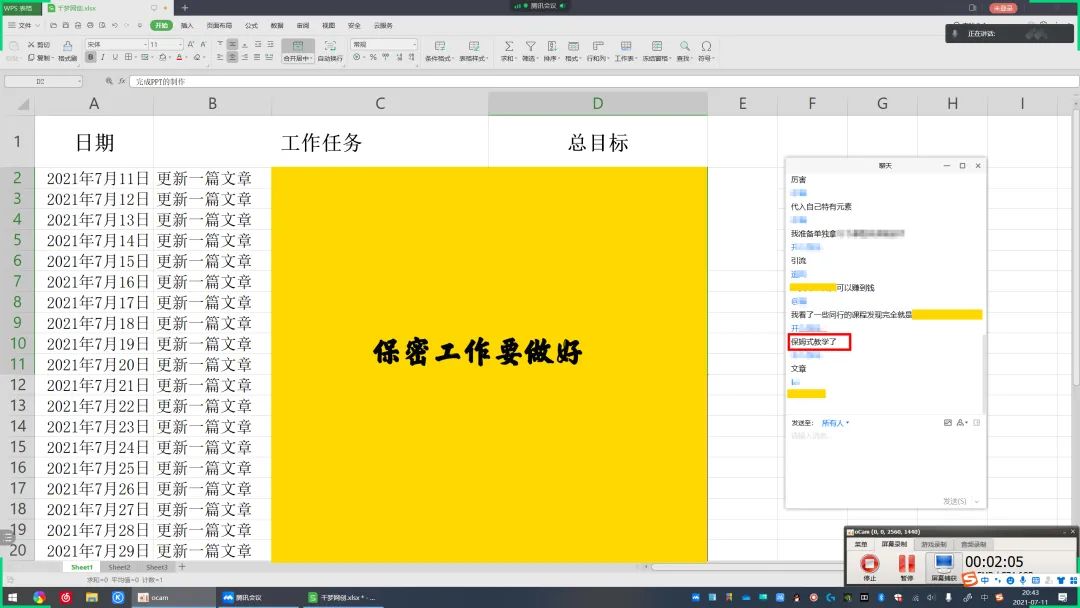Open the Find (查找) tool
The width and height of the screenshot is (1080, 608).
click(x=684, y=47)
